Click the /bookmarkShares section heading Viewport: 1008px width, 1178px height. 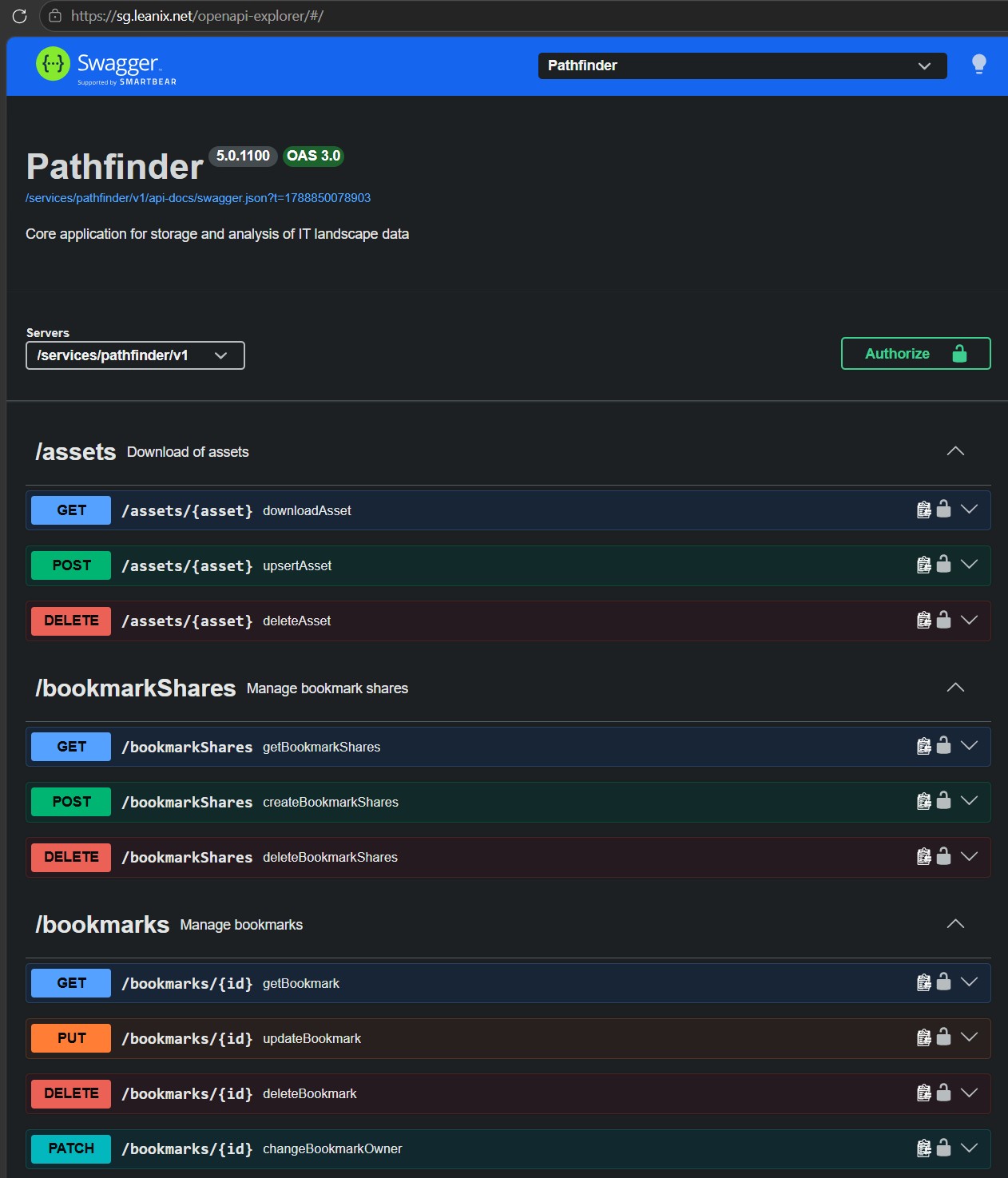click(x=136, y=688)
